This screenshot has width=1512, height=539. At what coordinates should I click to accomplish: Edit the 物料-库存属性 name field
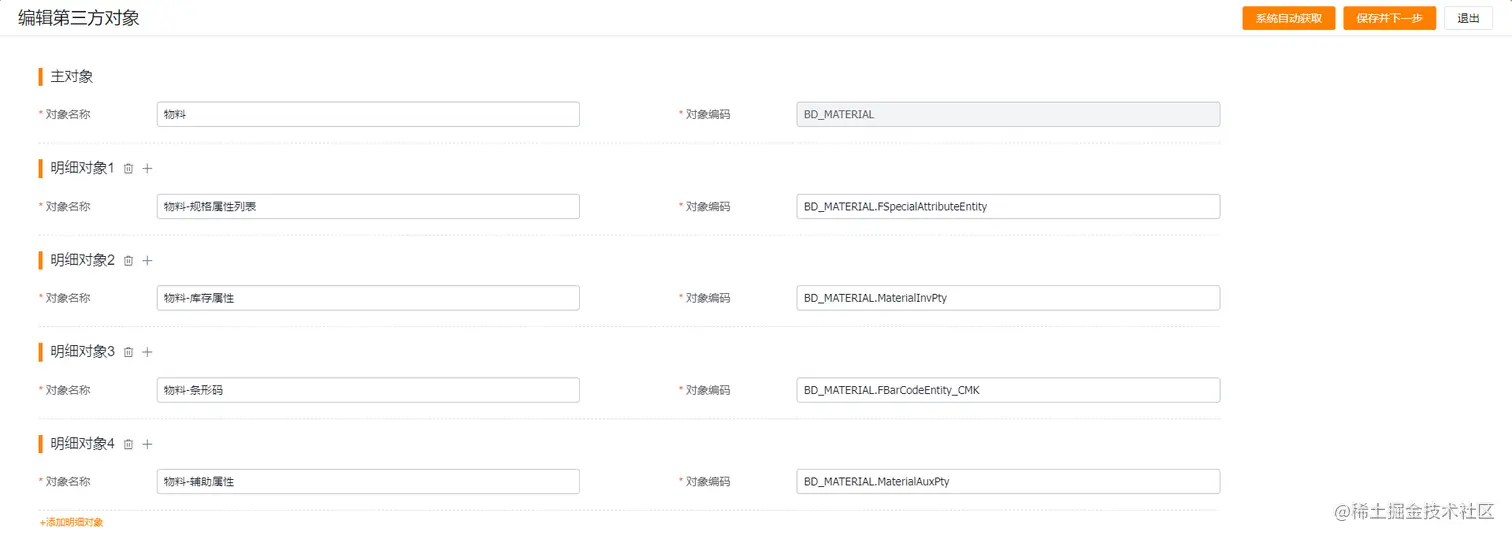pyautogui.click(x=368, y=298)
